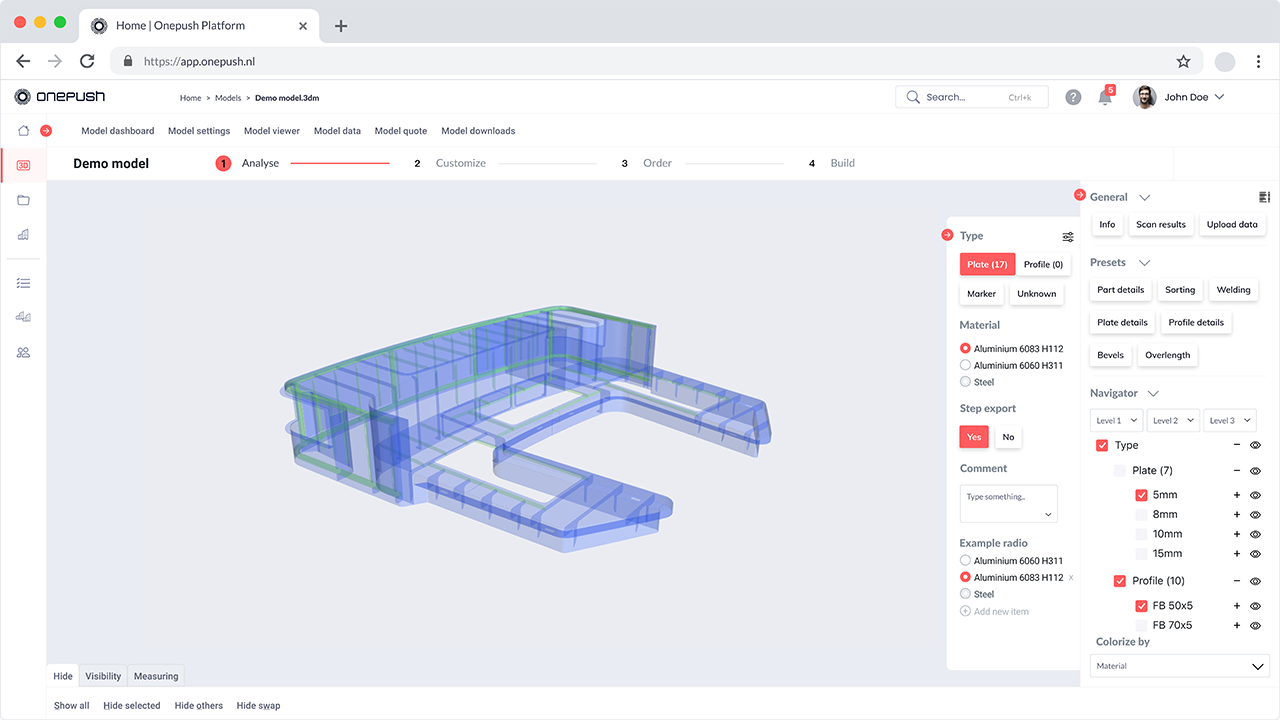
Task: Open the Level 1 navigator dropdown
Action: point(1116,421)
